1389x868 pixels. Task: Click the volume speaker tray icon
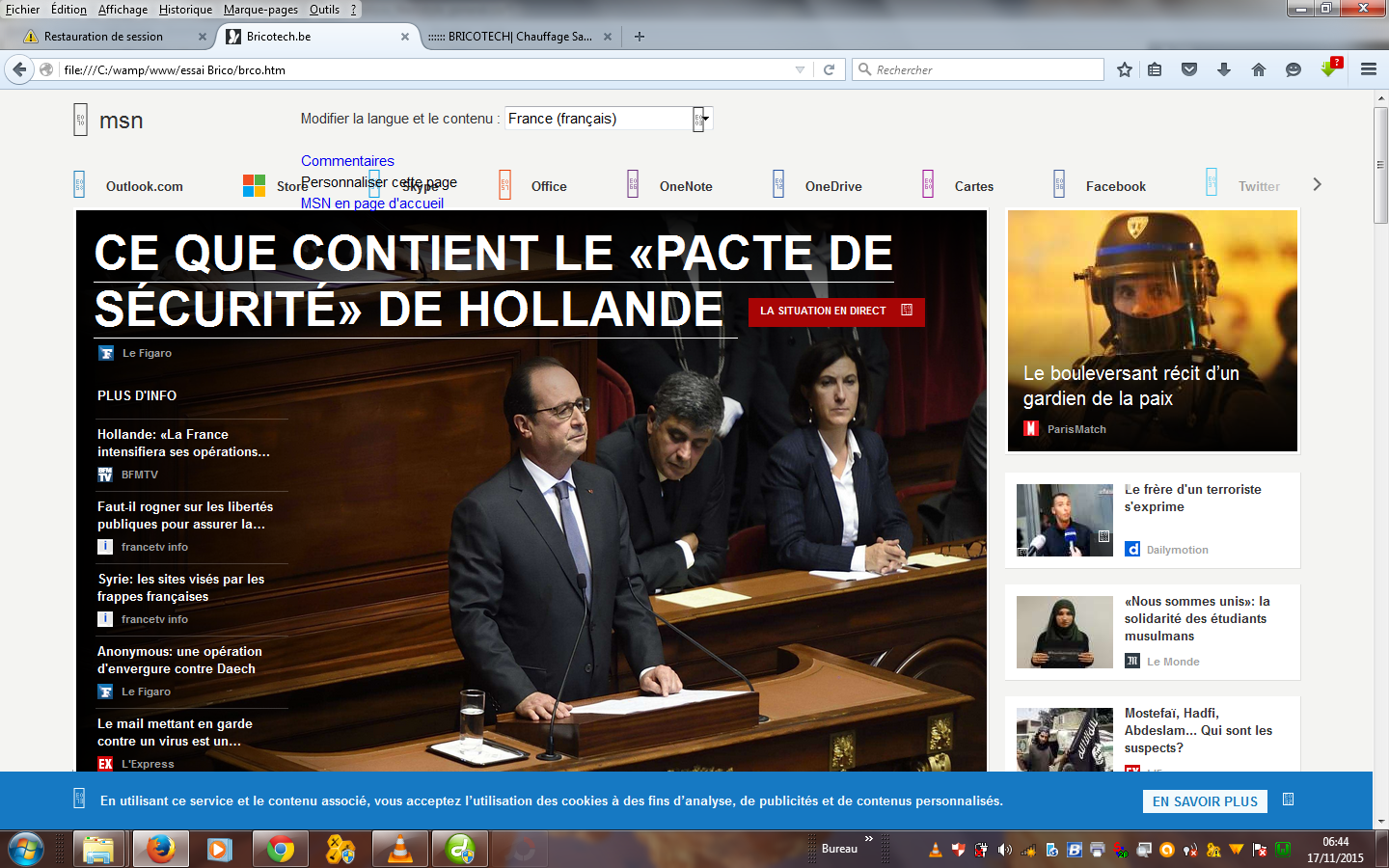tap(1004, 850)
